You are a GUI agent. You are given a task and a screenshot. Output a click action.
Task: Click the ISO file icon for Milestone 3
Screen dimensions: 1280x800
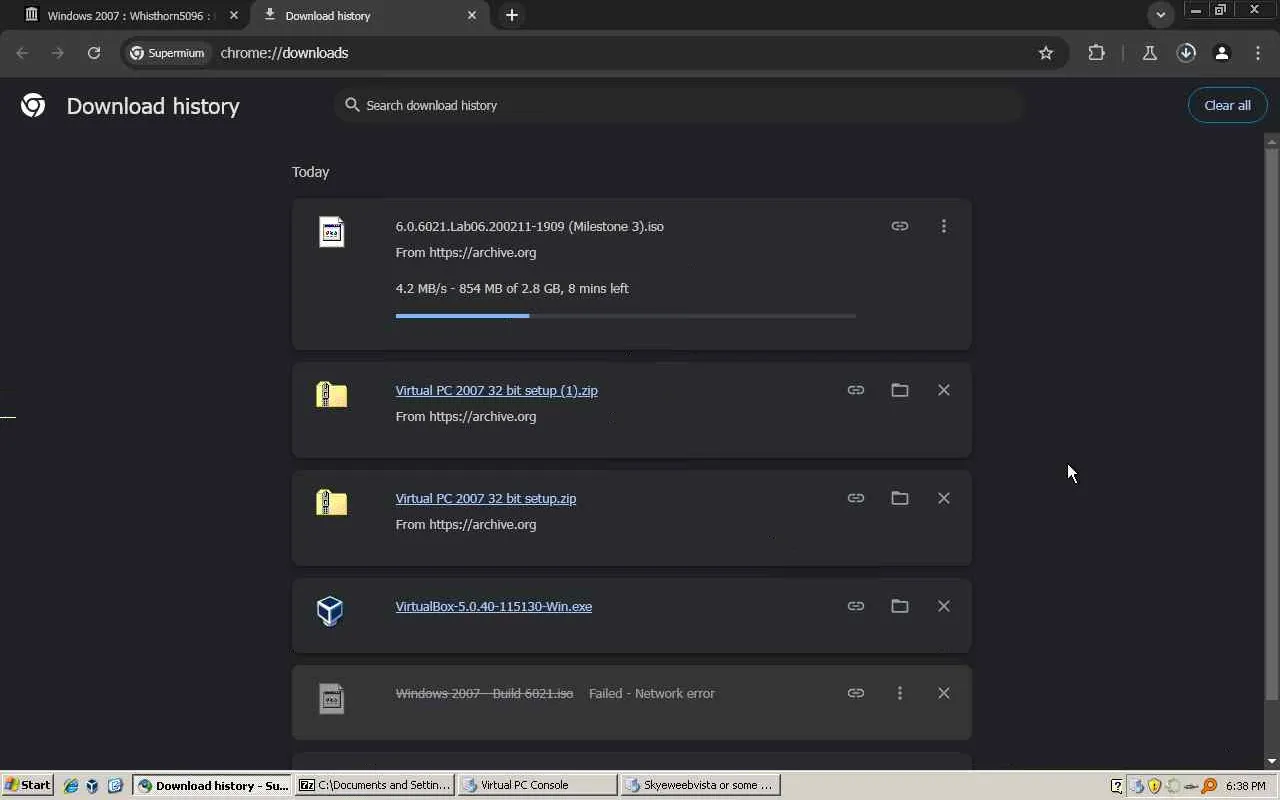[331, 231]
